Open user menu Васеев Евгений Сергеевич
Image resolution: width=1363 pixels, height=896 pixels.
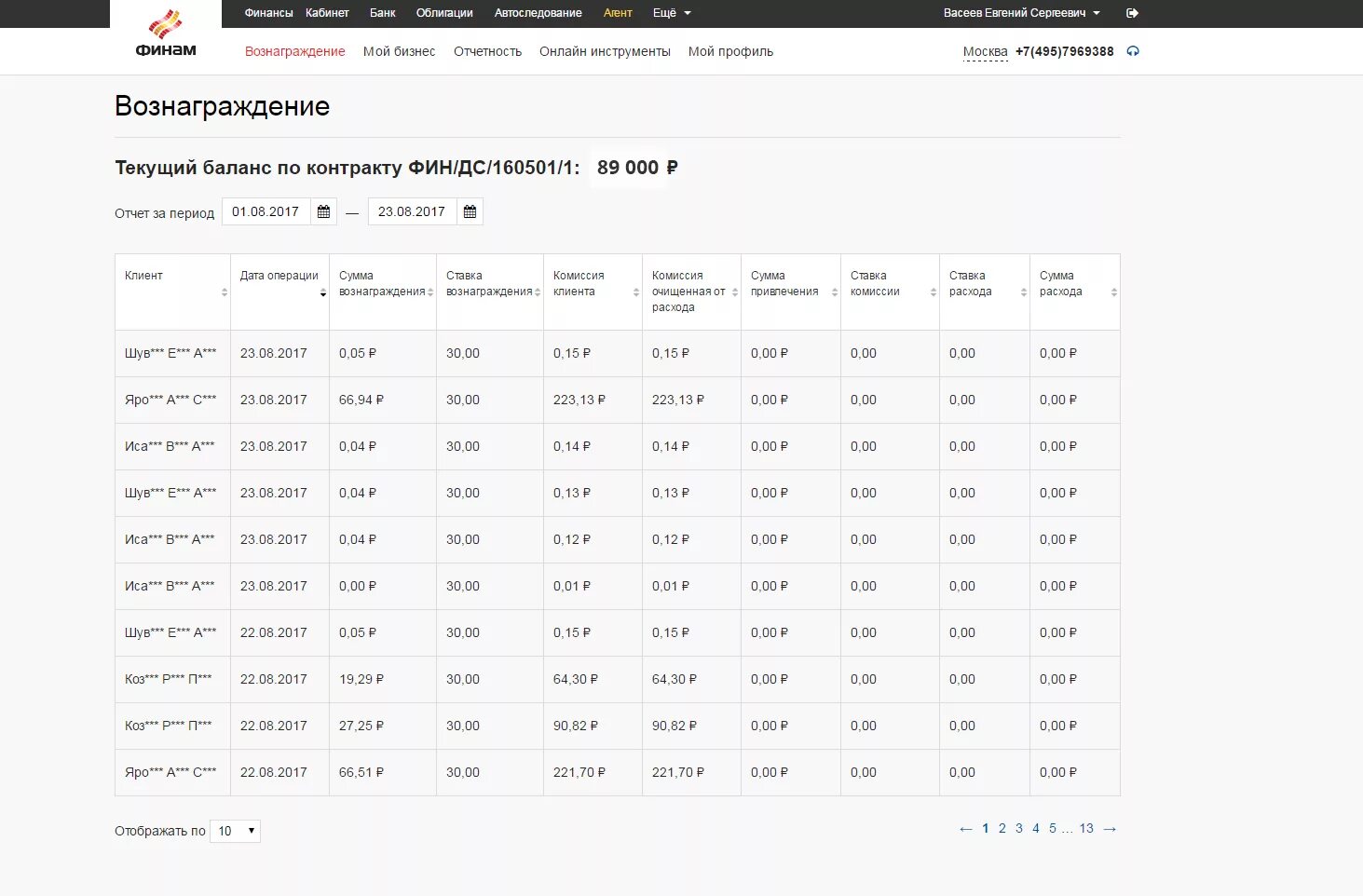(1021, 13)
